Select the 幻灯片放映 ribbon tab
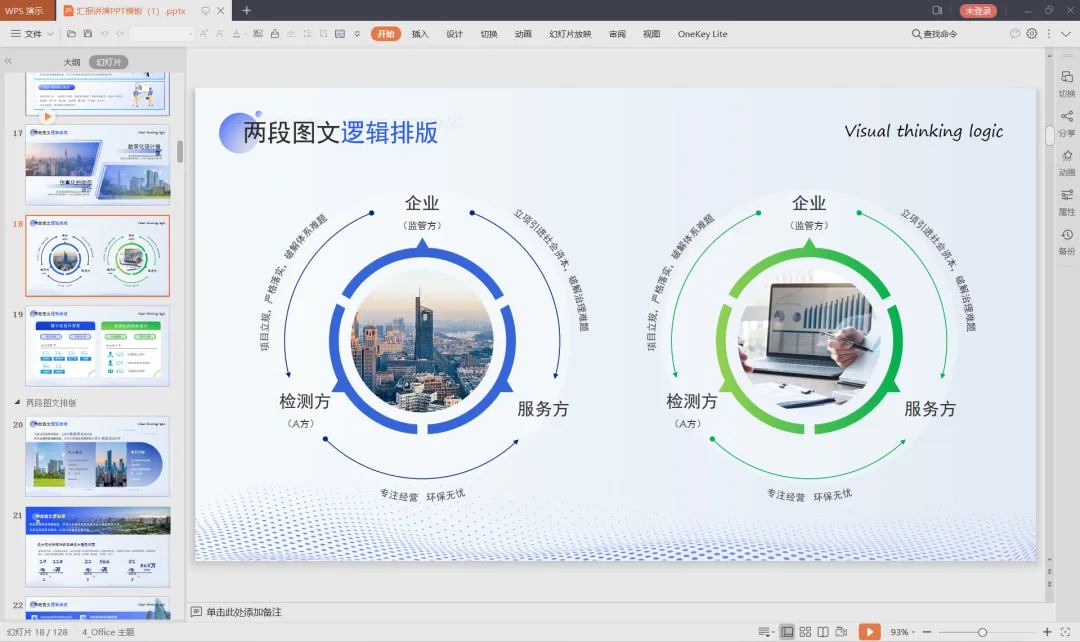The width and height of the screenshot is (1080, 642). pos(570,34)
